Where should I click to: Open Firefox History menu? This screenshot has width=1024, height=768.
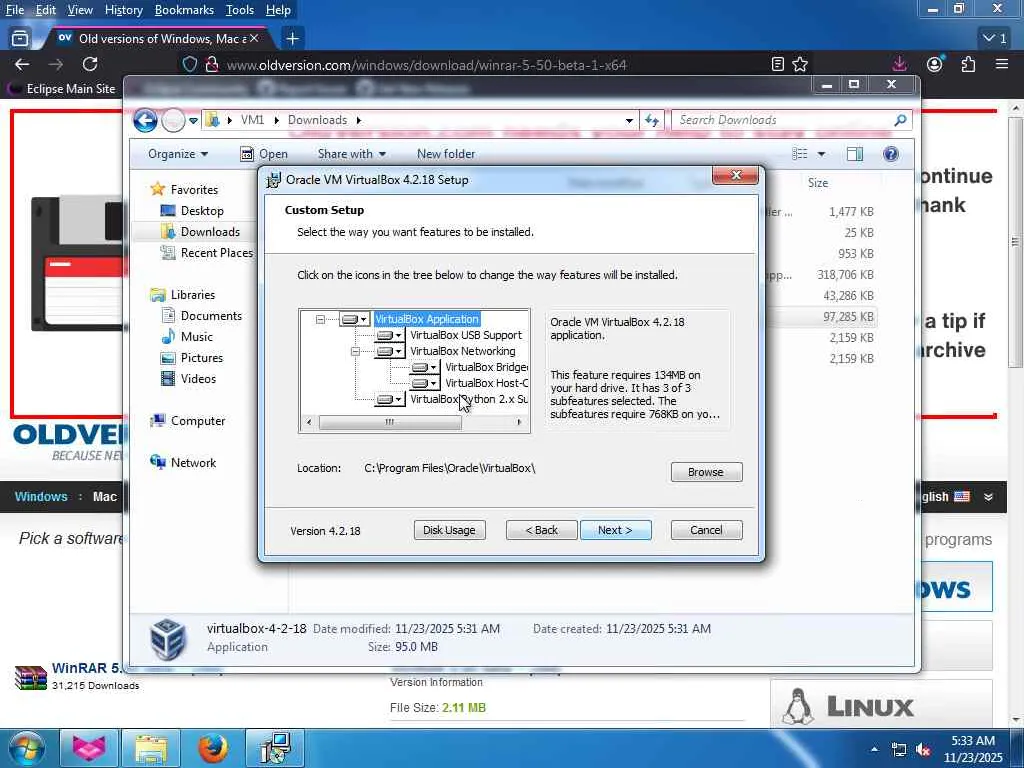pos(123,10)
